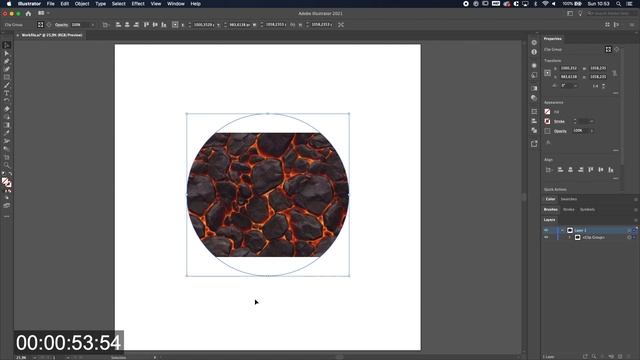Open more options of Transform section
This screenshot has width=640, height=360.
(616, 93)
